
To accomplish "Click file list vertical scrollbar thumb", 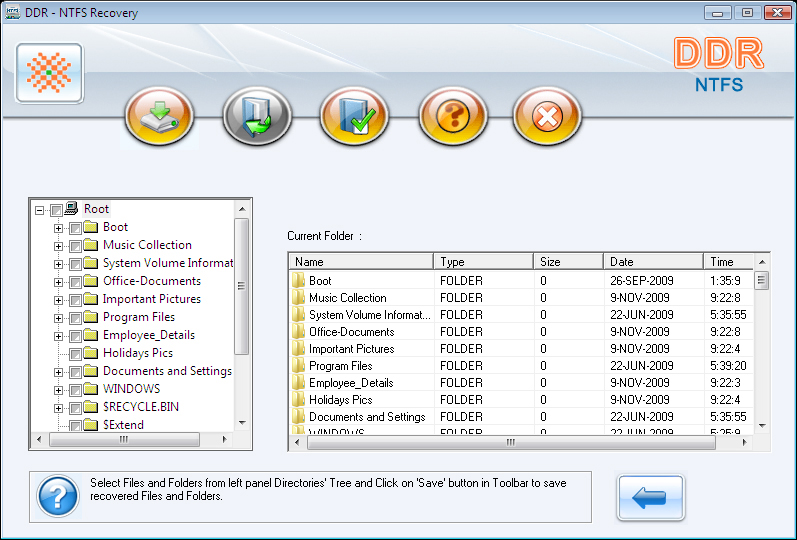I will click(761, 280).
